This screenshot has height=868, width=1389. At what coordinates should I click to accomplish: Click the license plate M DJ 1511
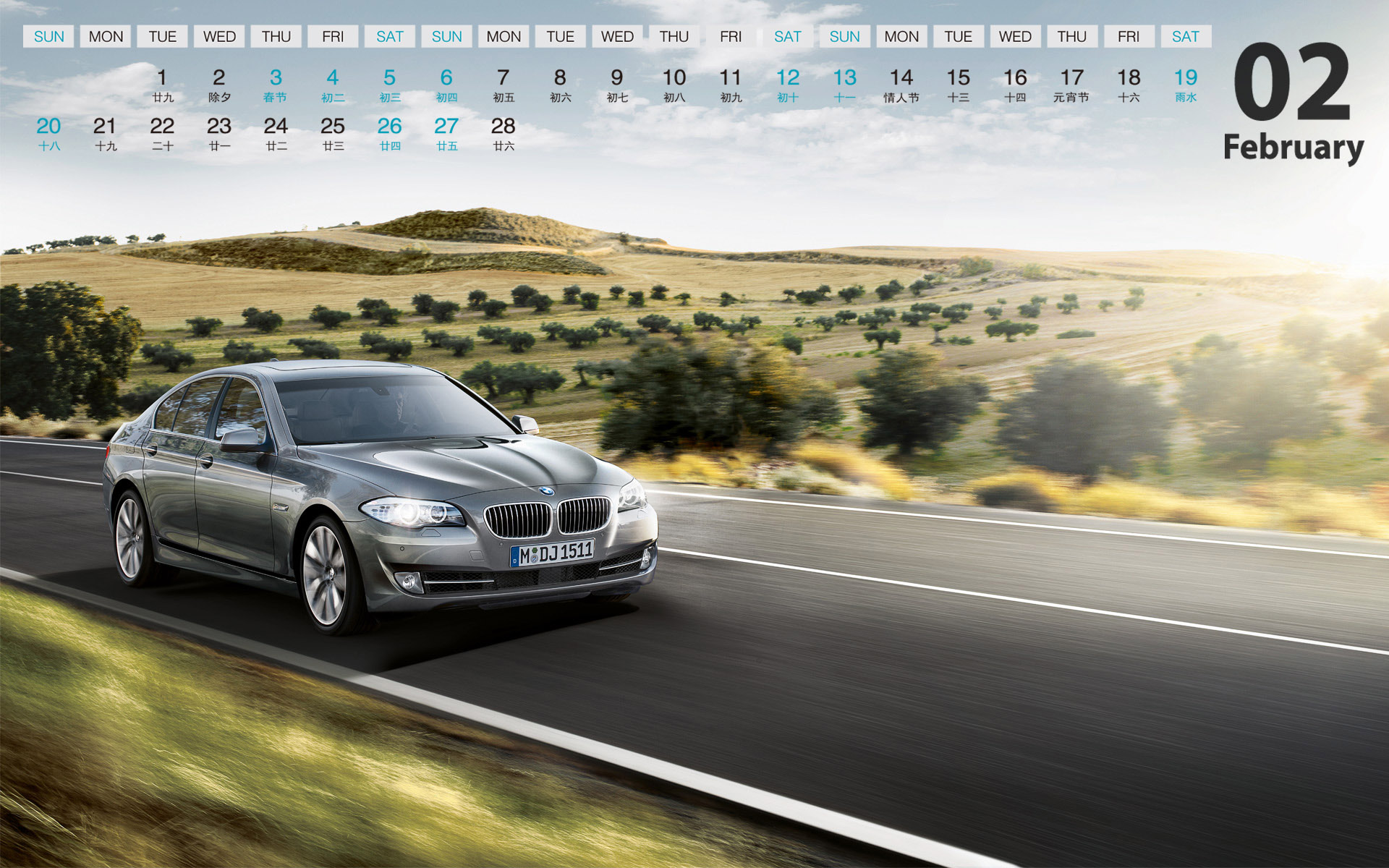pos(552,553)
